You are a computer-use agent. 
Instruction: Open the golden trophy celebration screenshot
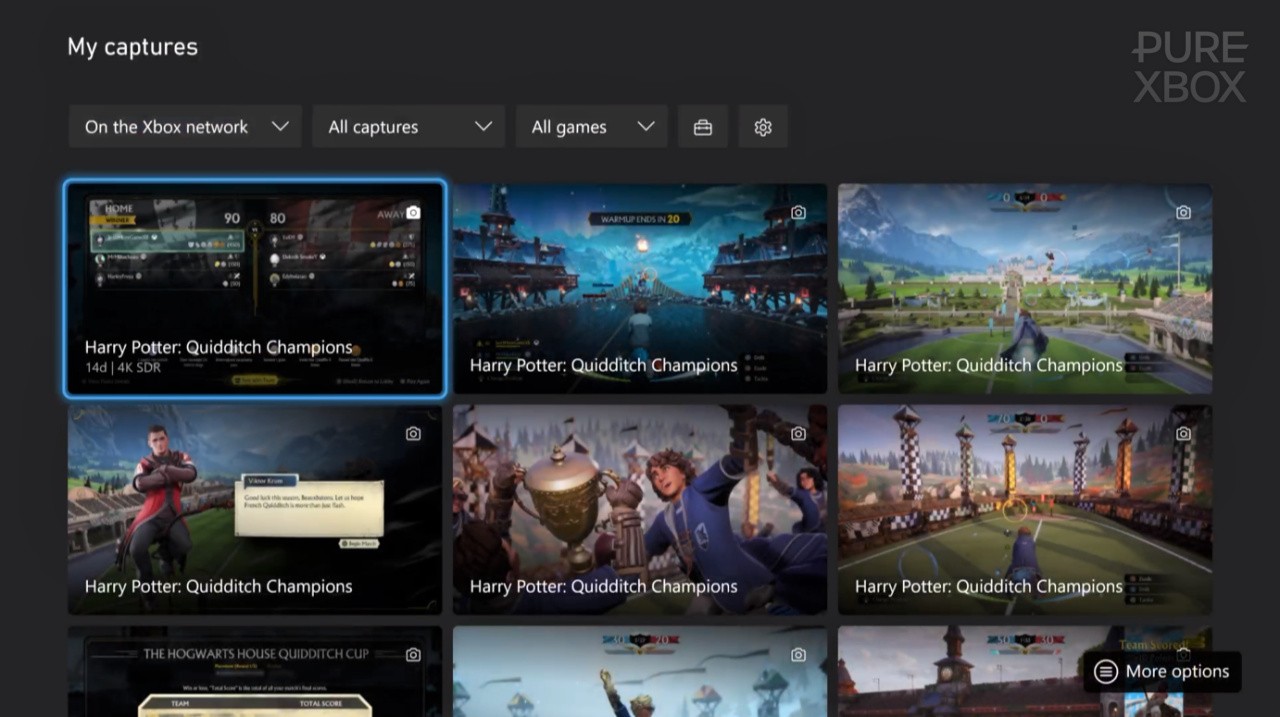pos(640,510)
